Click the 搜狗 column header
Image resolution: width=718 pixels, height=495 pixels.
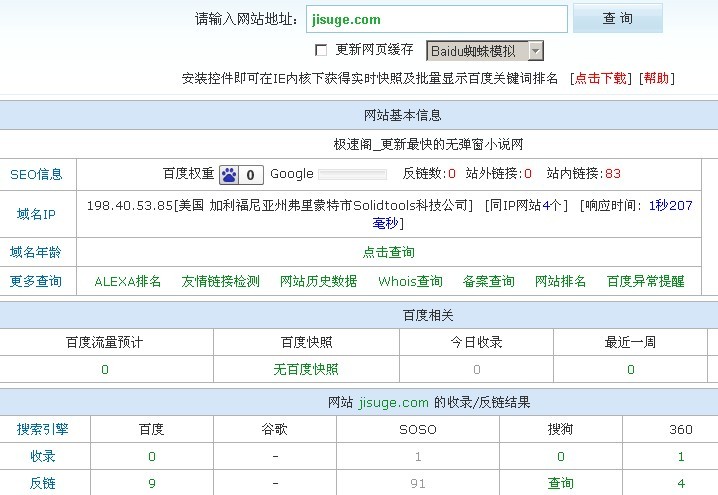point(560,429)
